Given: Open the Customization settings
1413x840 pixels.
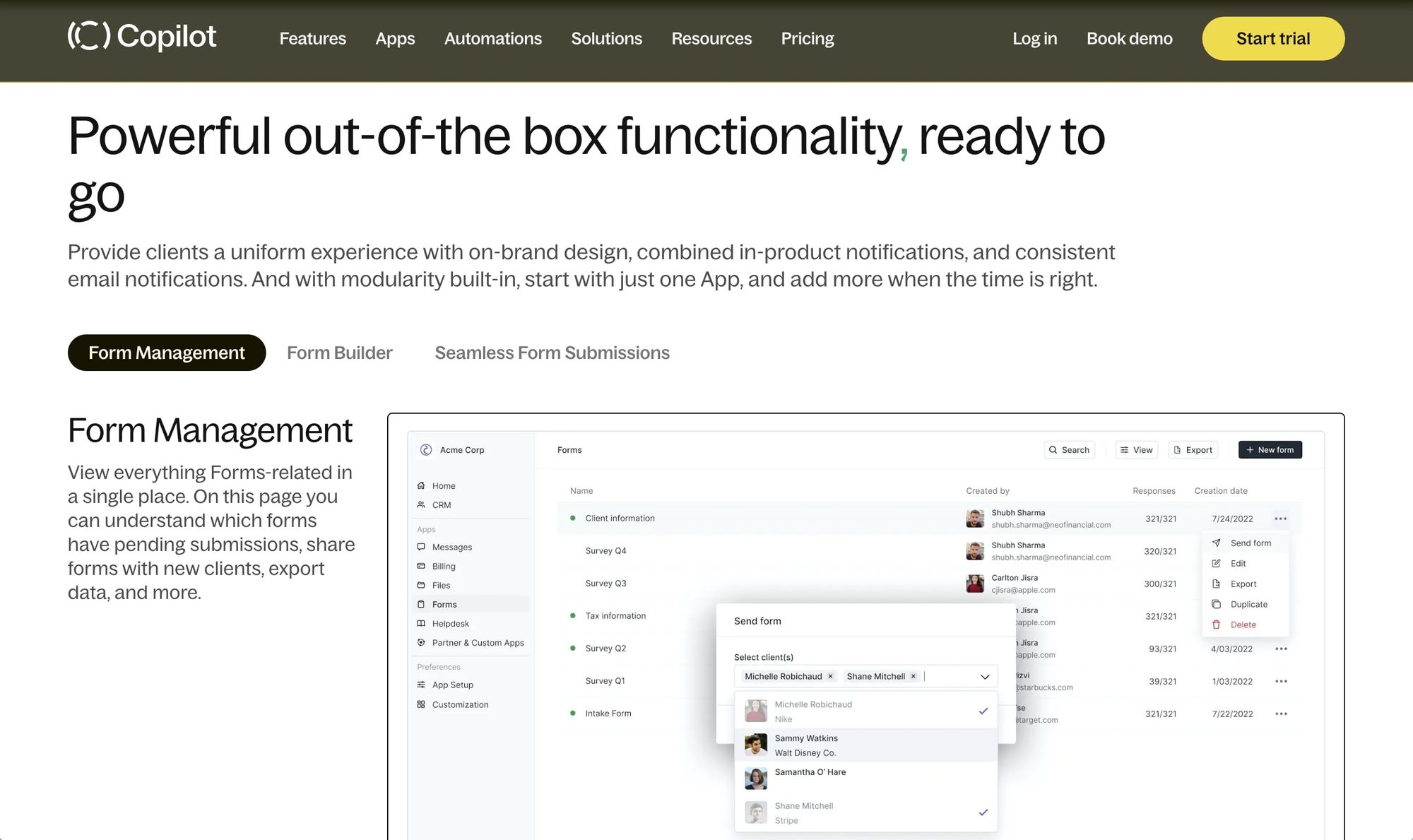Looking at the screenshot, I should tap(460, 704).
